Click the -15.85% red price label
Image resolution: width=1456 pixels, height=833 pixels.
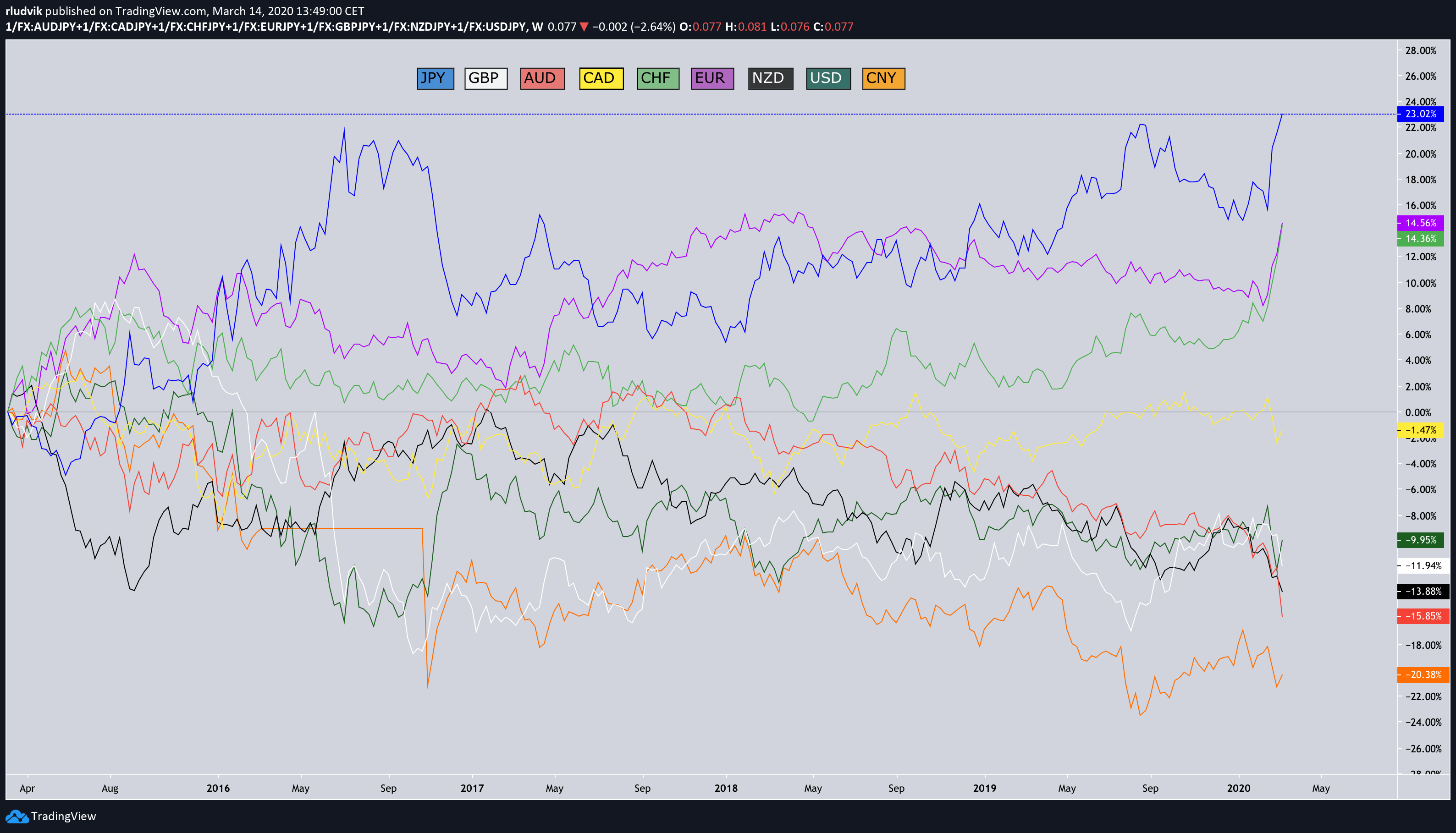click(1423, 616)
